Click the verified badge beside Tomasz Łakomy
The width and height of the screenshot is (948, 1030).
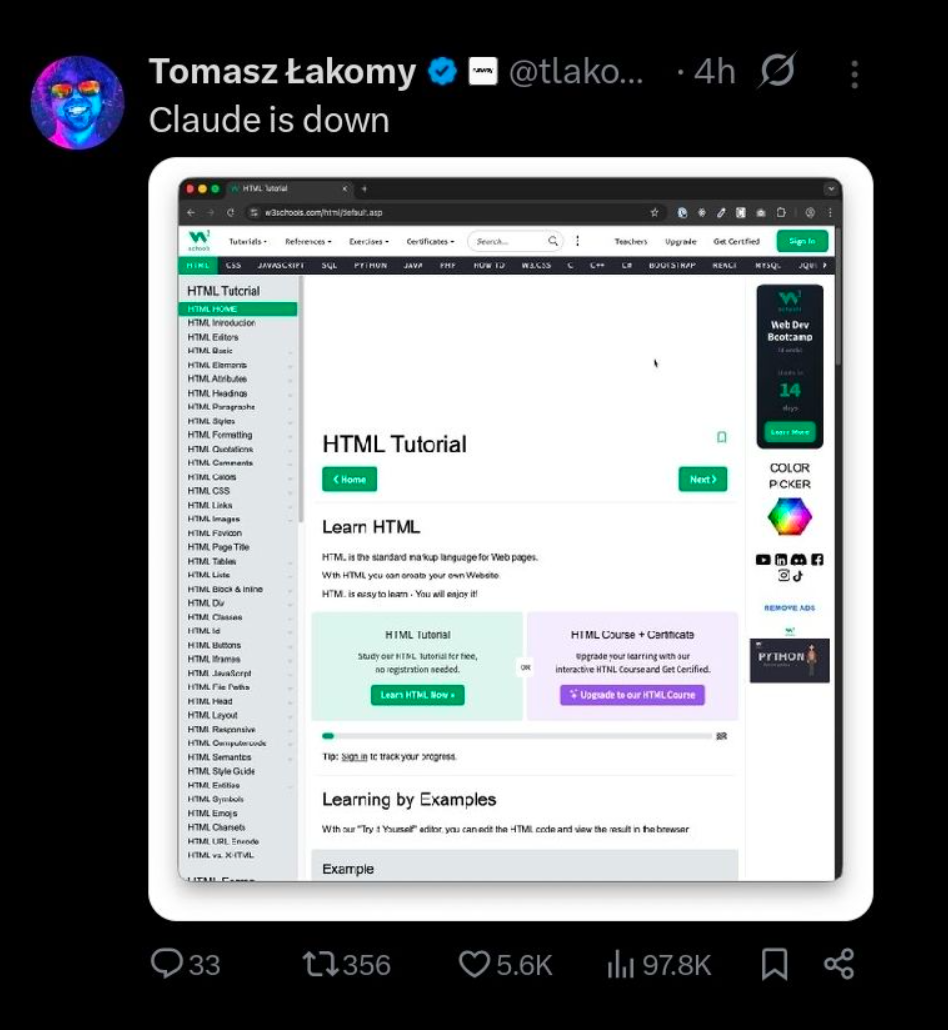tap(442, 72)
